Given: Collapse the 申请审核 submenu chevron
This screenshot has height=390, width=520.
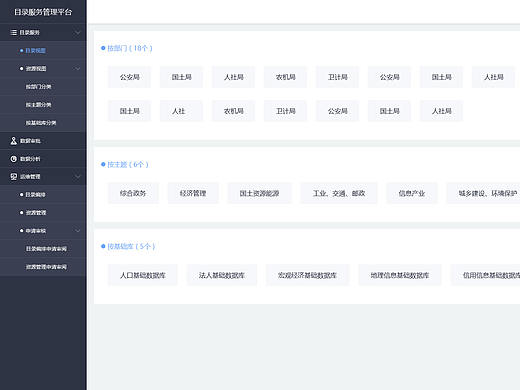Looking at the screenshot, I should pos(77,231).
